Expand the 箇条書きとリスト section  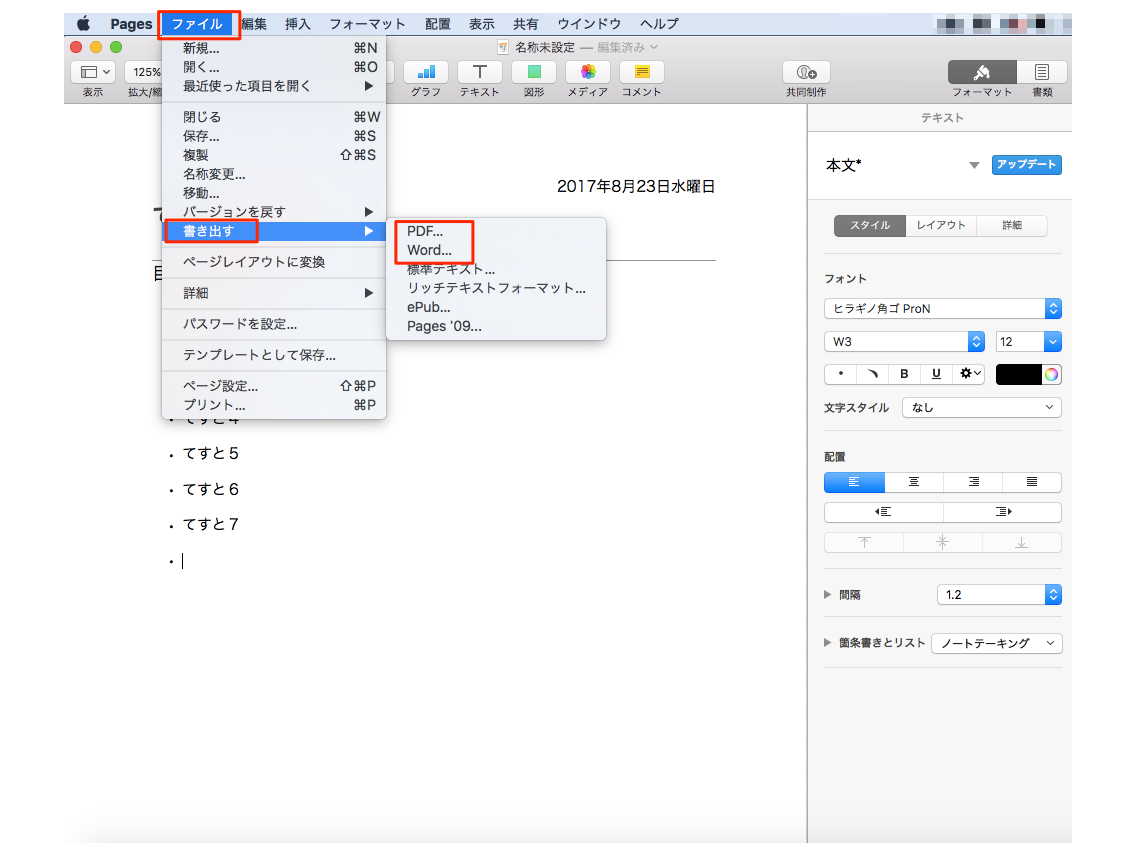click(x=827, y=643)
